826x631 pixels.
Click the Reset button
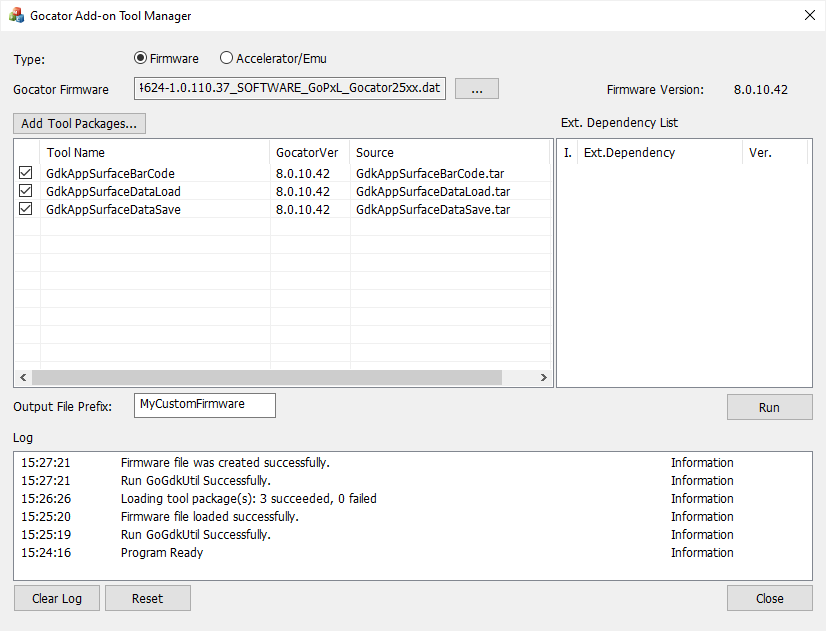(148, 598)
